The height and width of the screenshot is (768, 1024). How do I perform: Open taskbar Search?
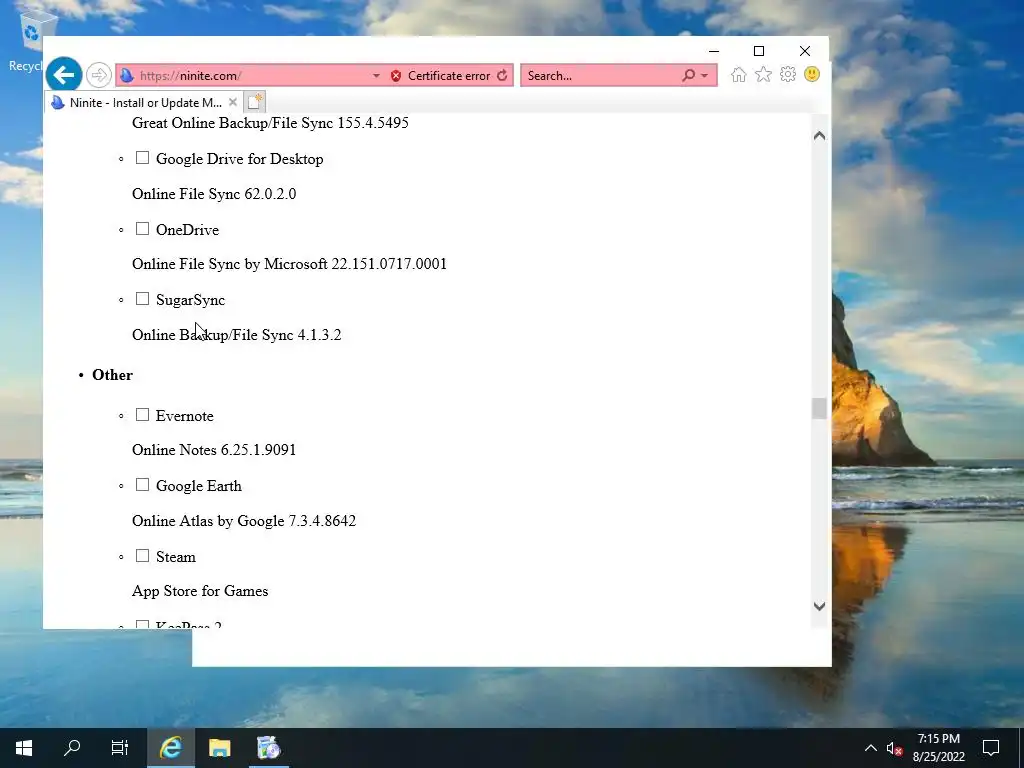[x=72, y=748]
